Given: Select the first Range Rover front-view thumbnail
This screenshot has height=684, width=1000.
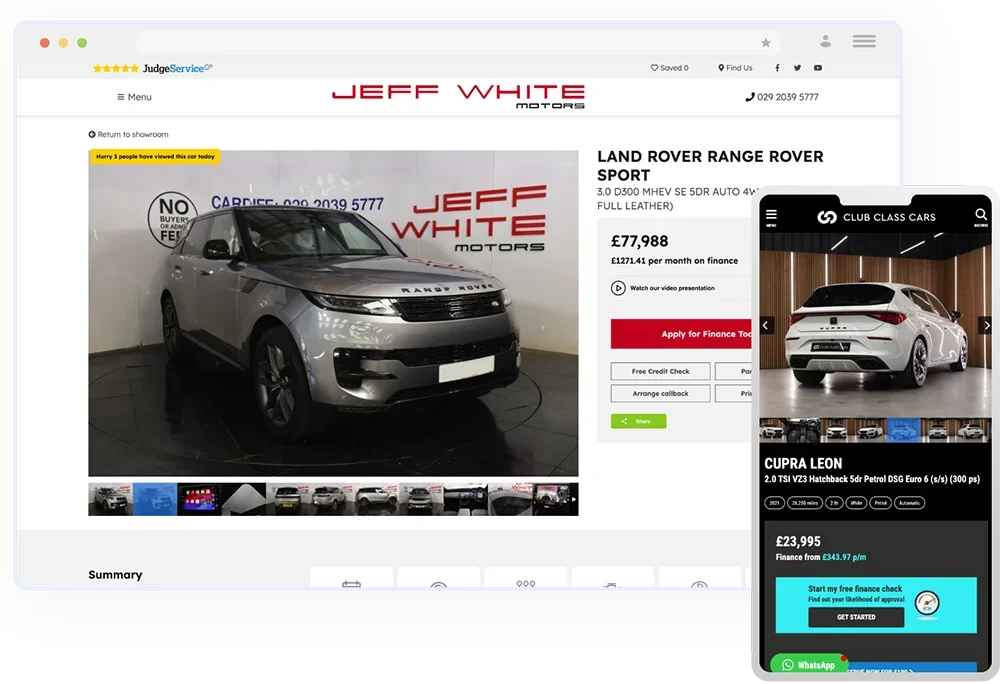Looking at the screenshot, I should point(110,499).
